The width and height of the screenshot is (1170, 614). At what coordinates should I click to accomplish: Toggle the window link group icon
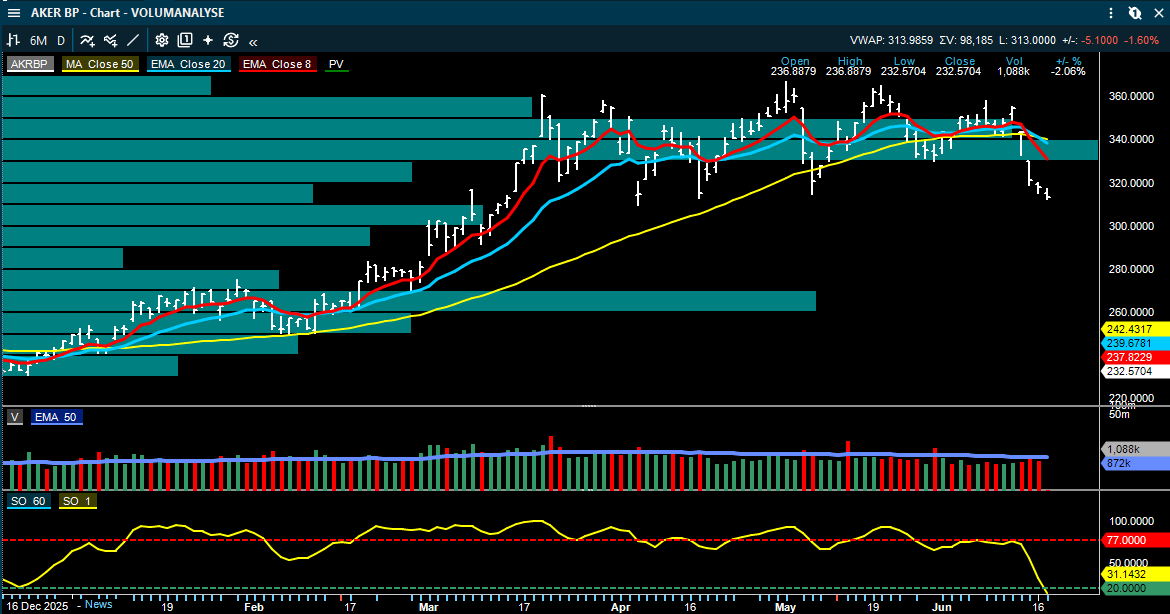(1135, 13)
